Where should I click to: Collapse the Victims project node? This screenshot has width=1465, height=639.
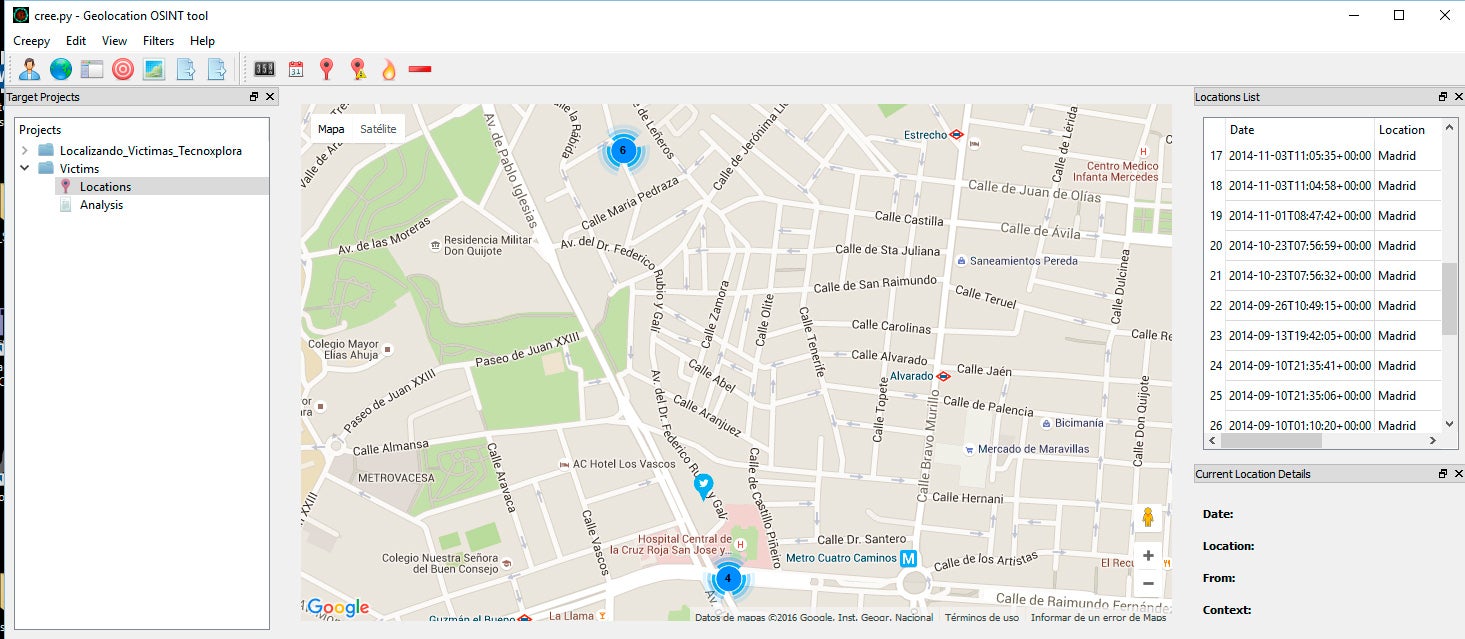tap(25, 168)
